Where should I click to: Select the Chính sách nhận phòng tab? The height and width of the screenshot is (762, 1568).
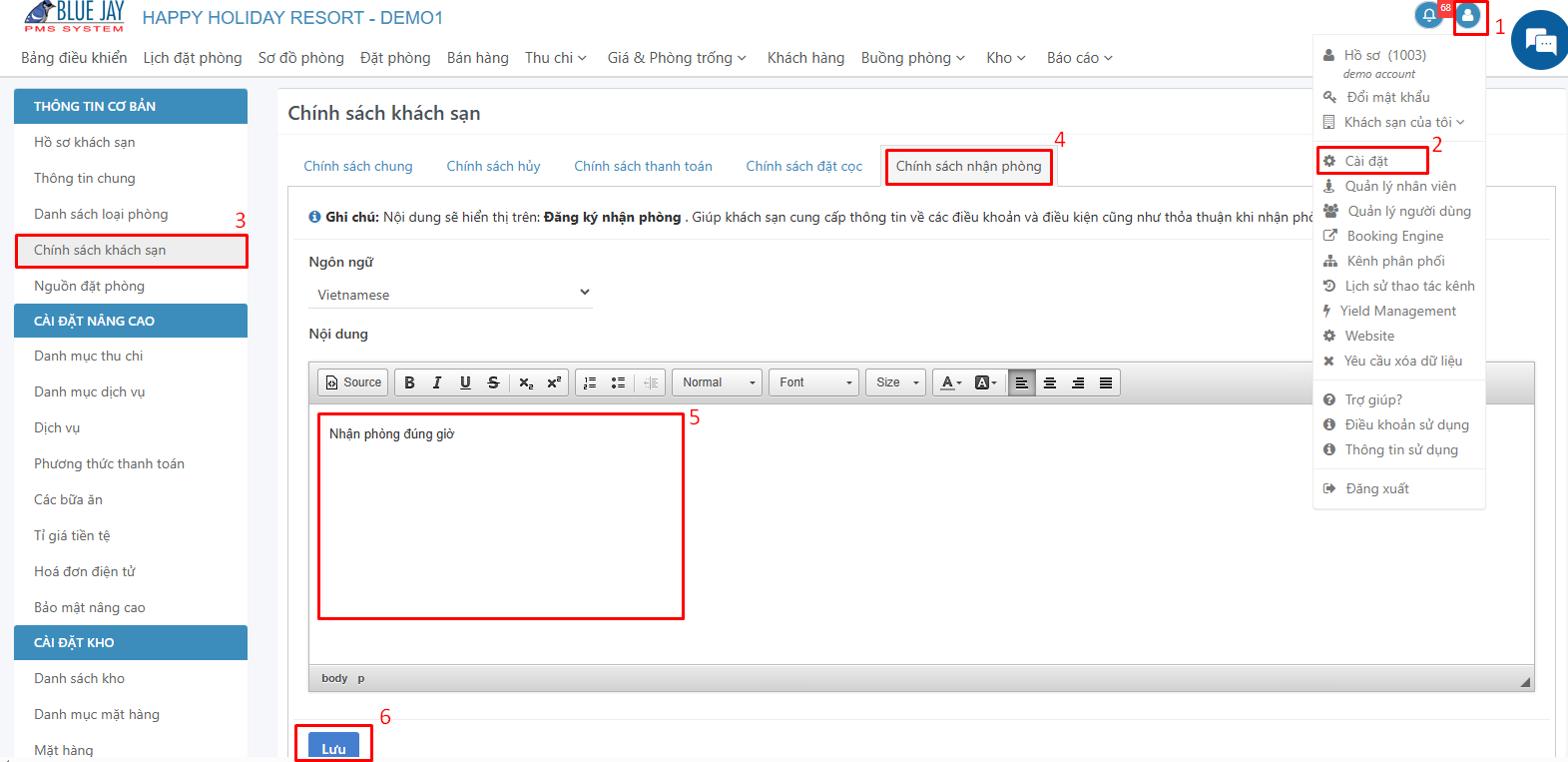(x=968, y=166)
